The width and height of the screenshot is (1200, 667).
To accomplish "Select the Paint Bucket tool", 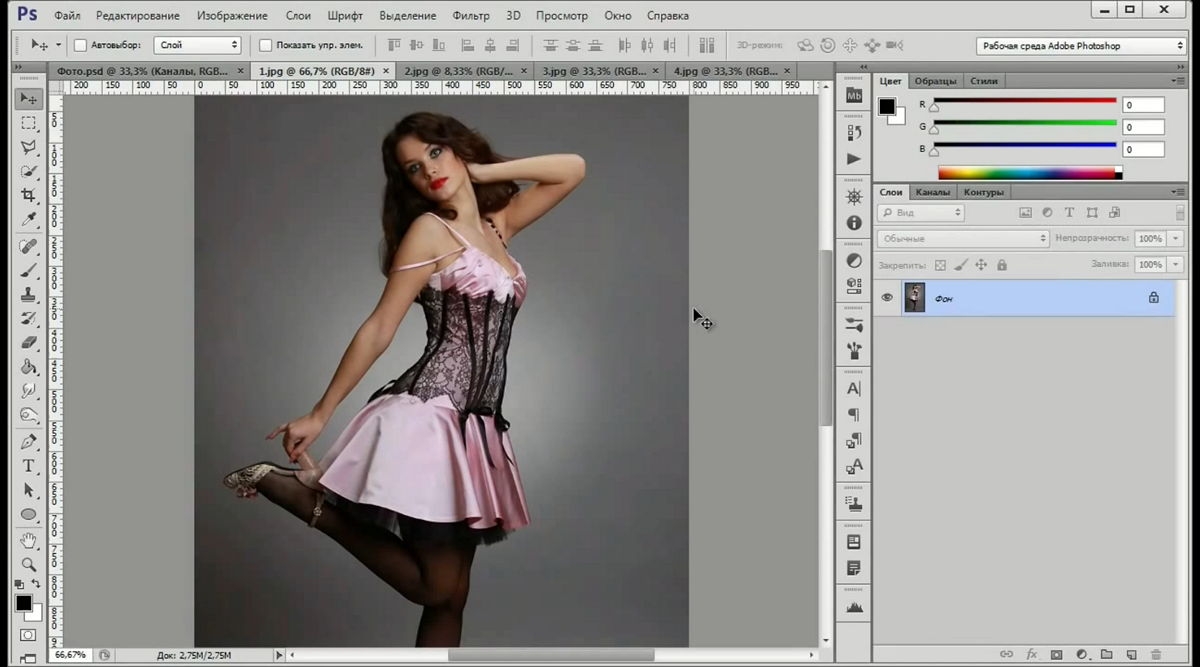I will pyautogui.click(x=28, y=366).
